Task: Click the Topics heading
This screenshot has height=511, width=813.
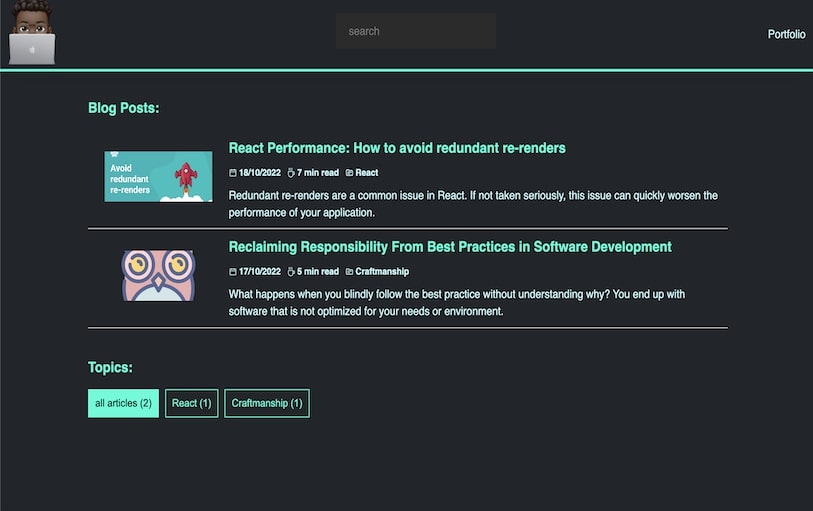Action: point(110,367)
